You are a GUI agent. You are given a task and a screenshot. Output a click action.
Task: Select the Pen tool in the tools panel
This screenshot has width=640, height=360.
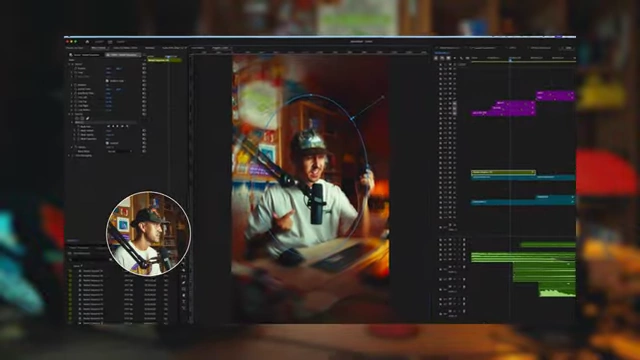[x=183, y=282]
